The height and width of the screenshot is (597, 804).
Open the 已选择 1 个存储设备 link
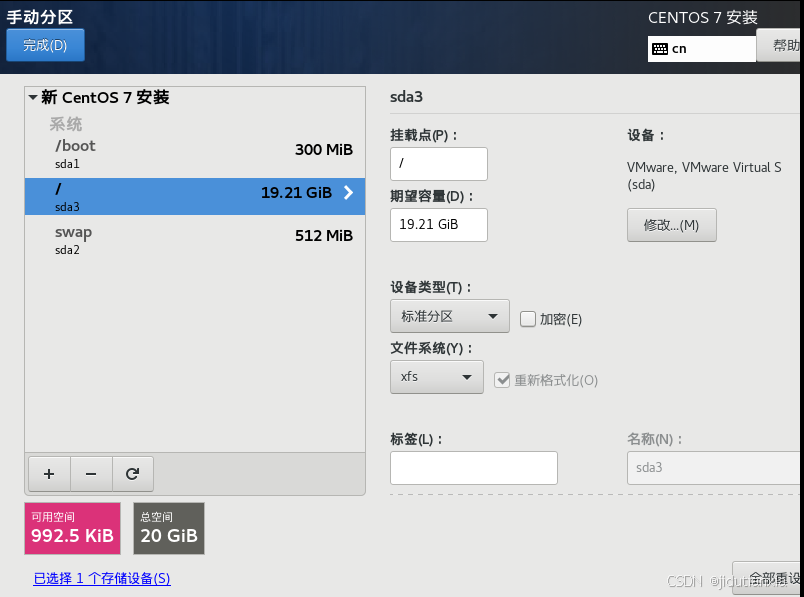[101, 579]
